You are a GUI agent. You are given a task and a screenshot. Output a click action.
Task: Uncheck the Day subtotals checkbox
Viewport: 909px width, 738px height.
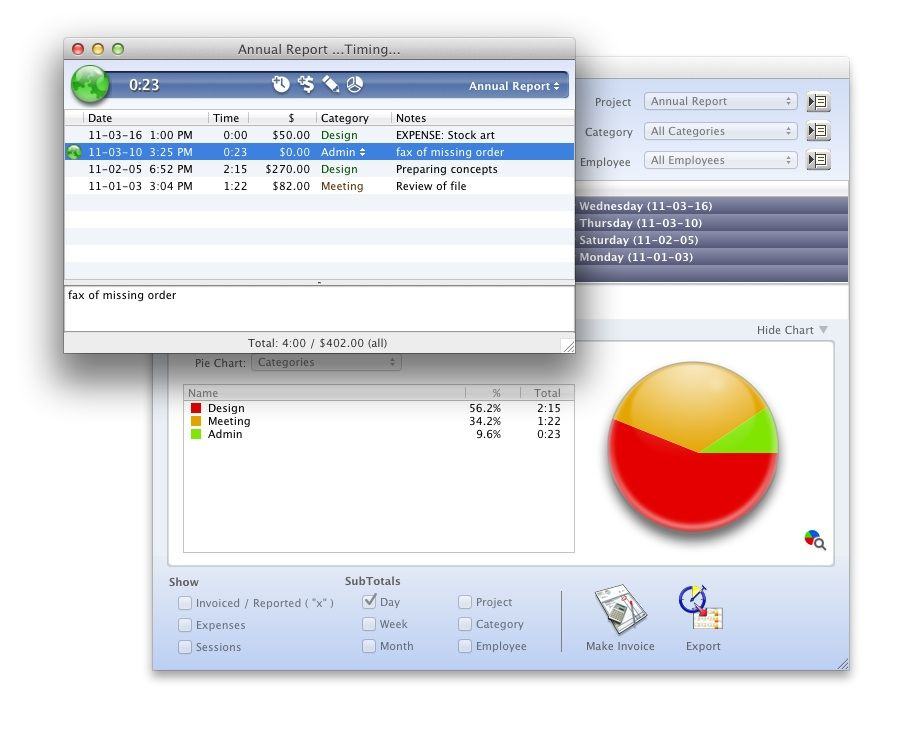370,602
